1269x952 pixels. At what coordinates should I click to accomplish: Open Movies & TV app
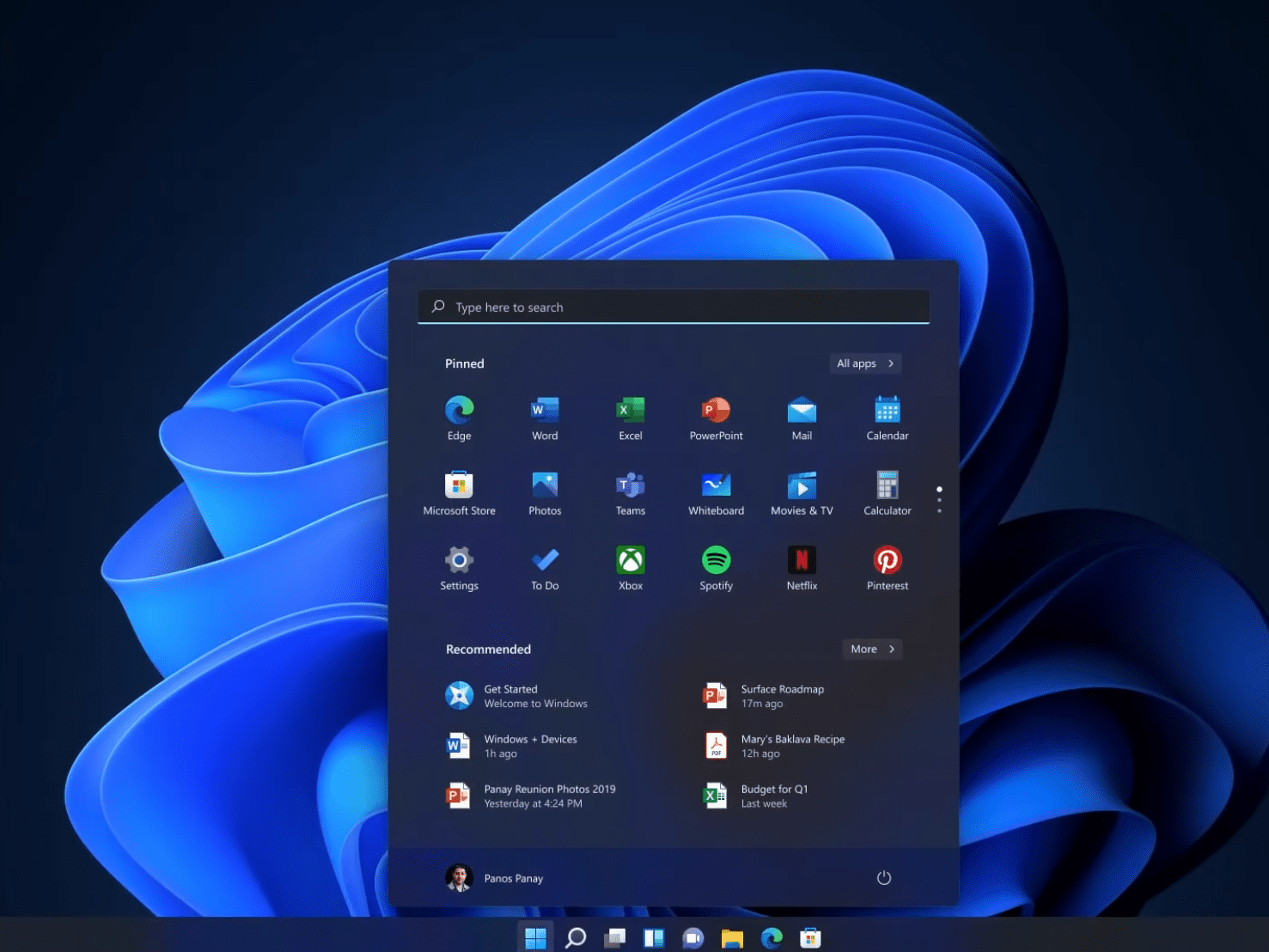pos(802,492)
